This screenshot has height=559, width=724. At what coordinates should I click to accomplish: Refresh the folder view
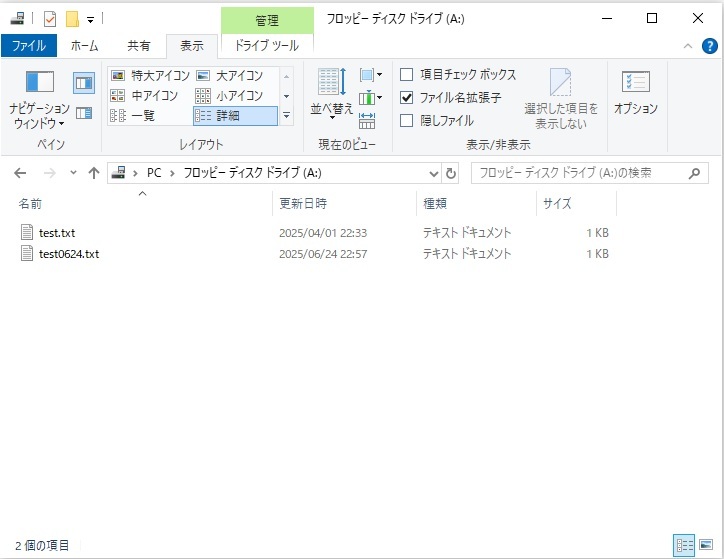tap(451, 174)
